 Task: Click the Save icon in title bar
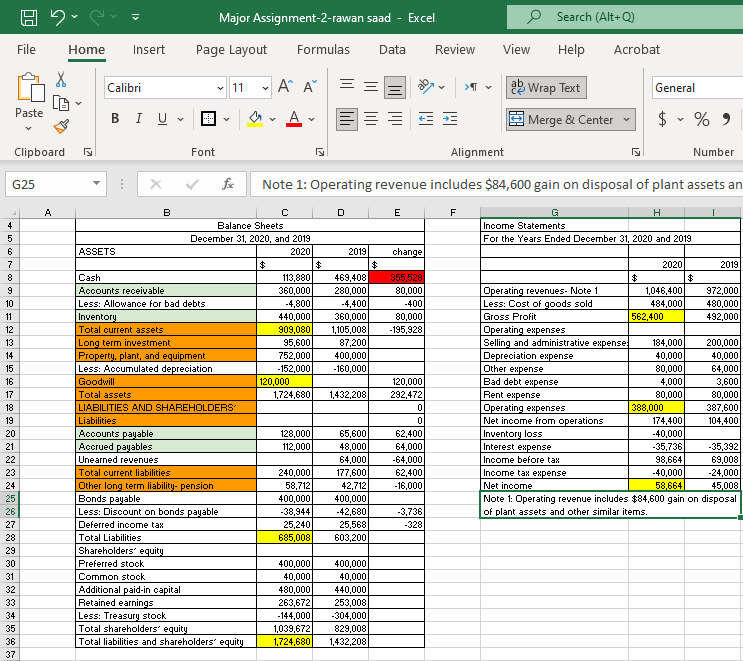pos(29,18)
